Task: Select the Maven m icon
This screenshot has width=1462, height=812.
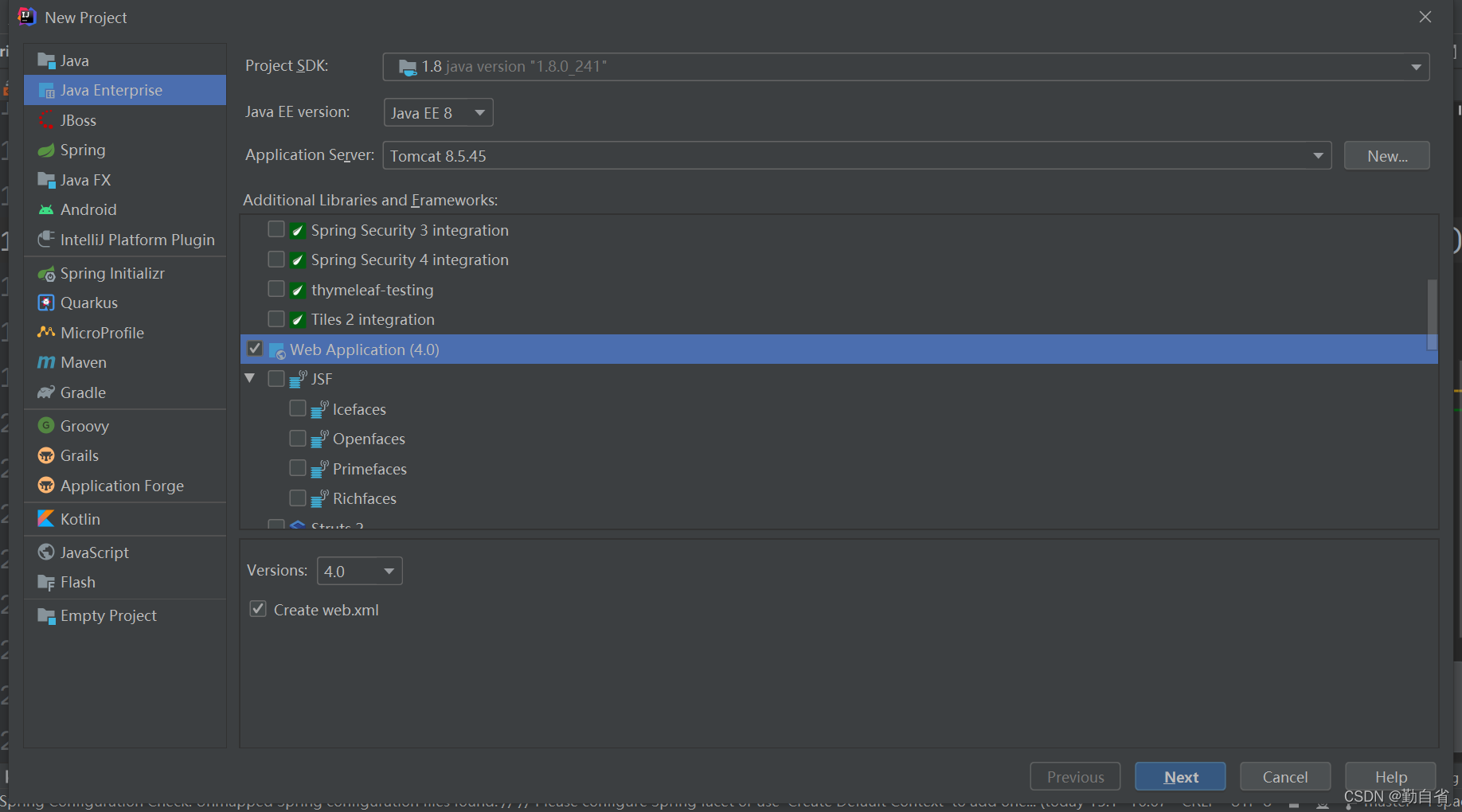Action: tap(46, 363)
